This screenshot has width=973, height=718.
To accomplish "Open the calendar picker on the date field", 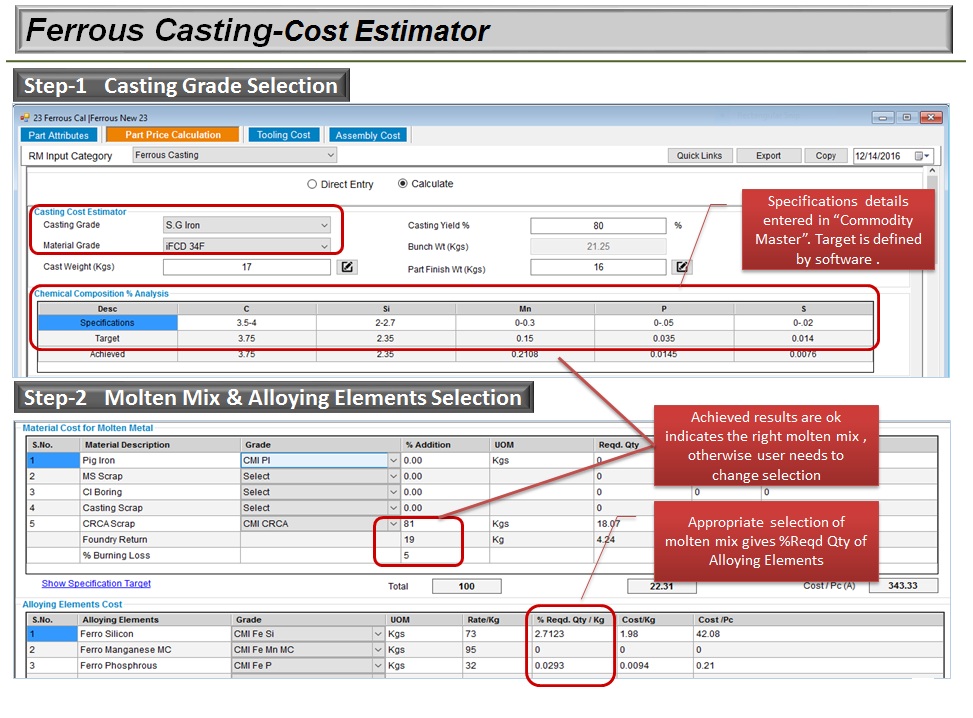I will (x=922, y=156).
